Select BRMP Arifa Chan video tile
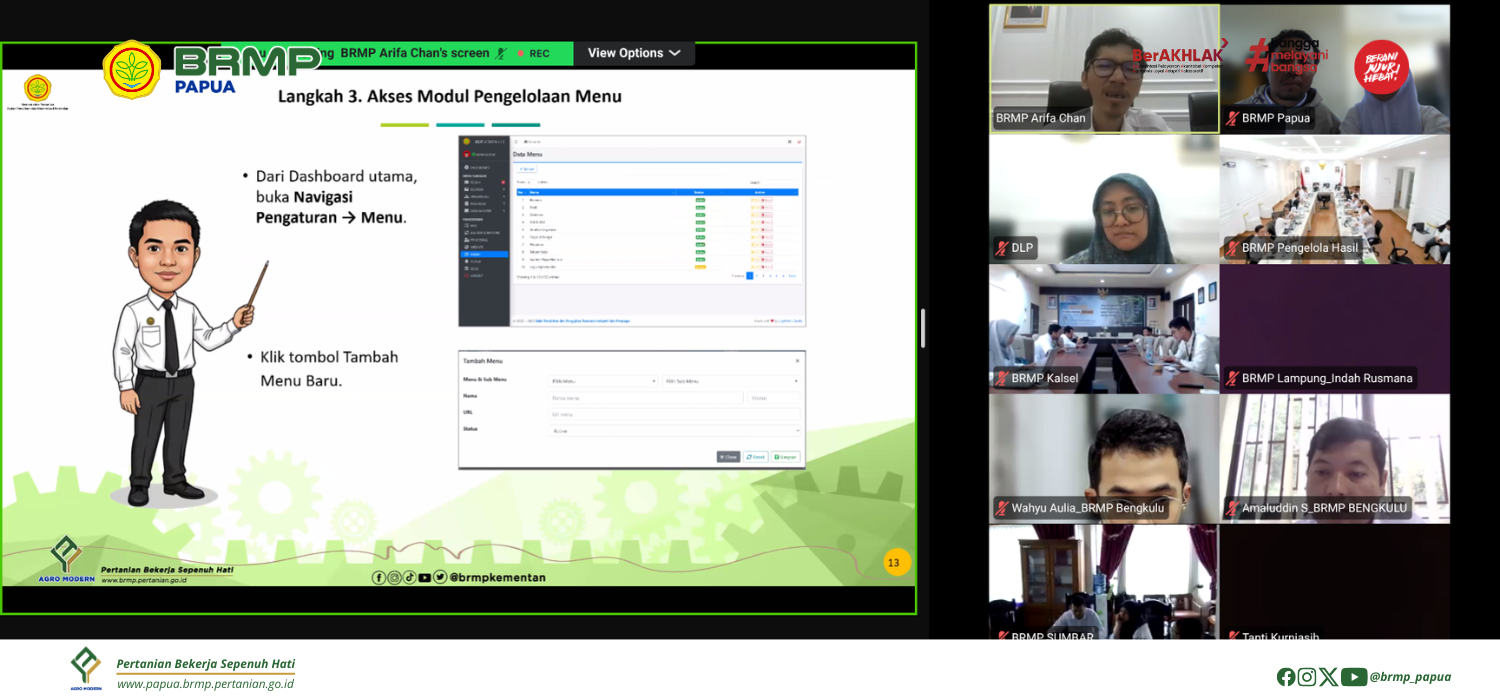The height and width of the screenshot is (700, 1500). click(1104, 68)
